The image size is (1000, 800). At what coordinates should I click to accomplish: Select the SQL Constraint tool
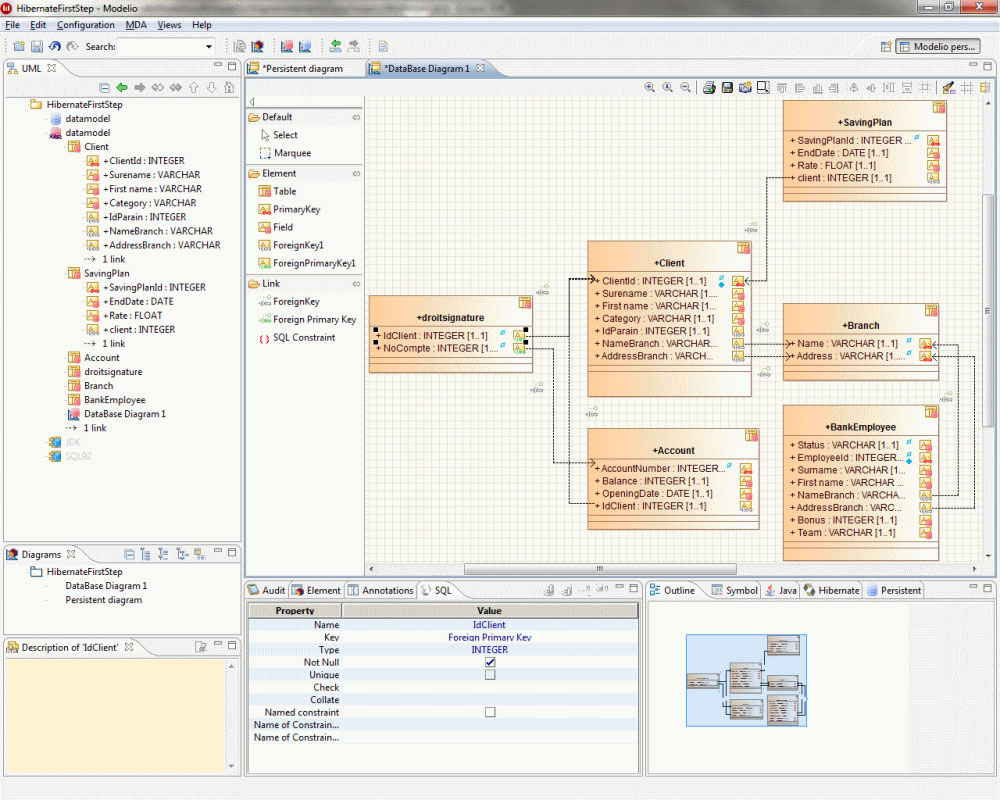[x=297, y=337]
